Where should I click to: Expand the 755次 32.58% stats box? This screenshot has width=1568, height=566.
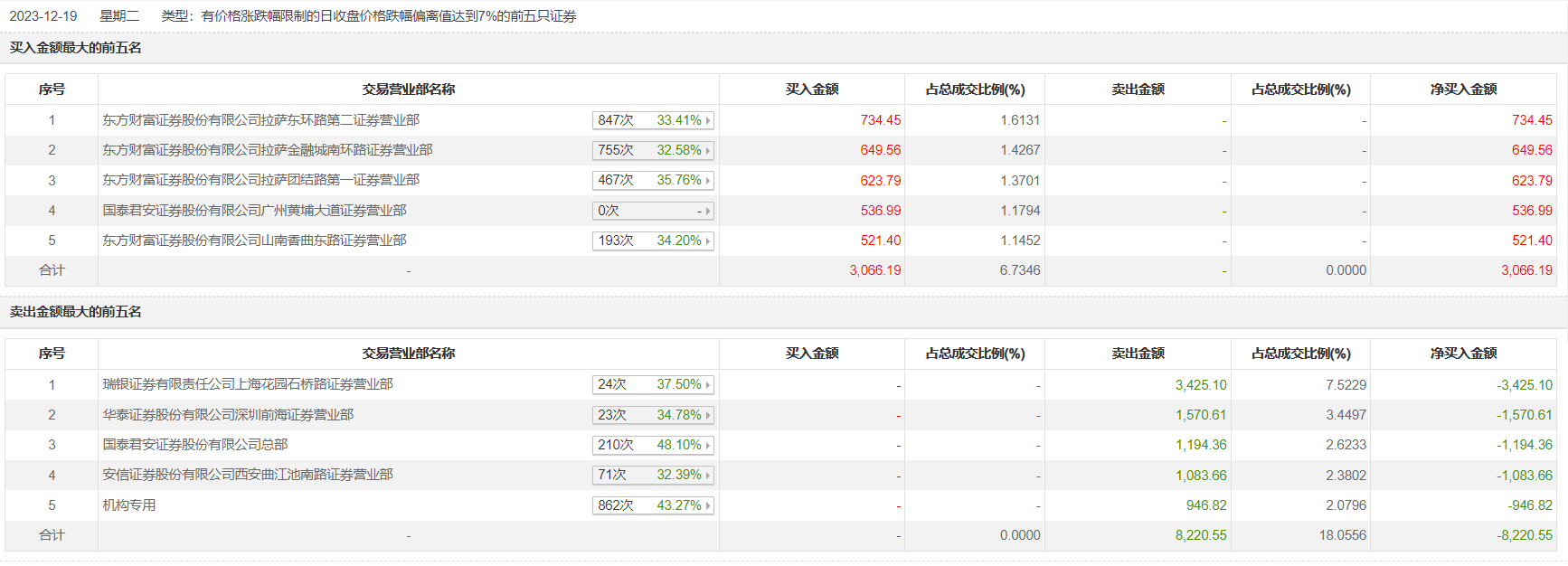(x=653, y=150)
